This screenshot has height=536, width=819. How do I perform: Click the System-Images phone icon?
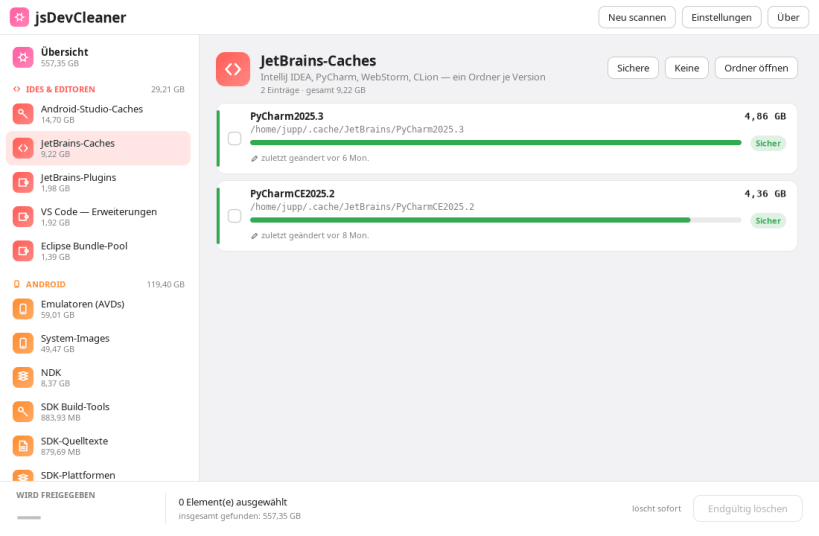click(x=23, y=343)
